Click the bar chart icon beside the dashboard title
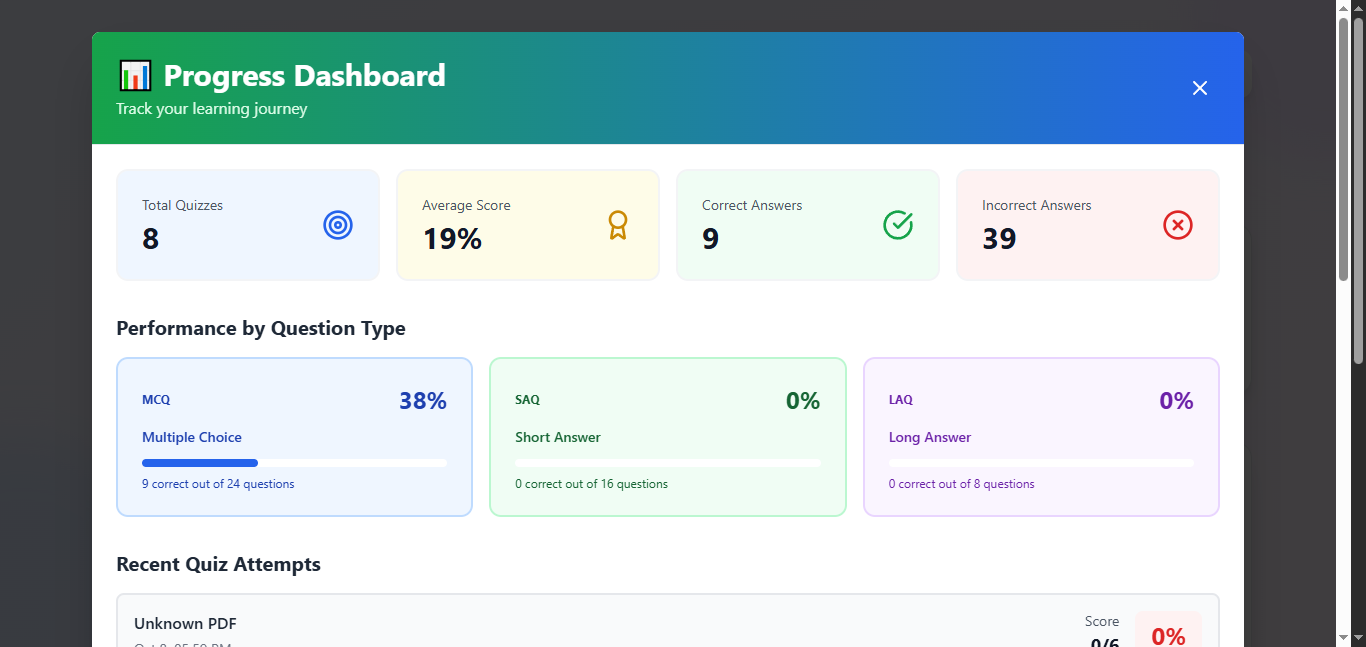Viewport: 1366px width, 647px height. coord(135,76)
